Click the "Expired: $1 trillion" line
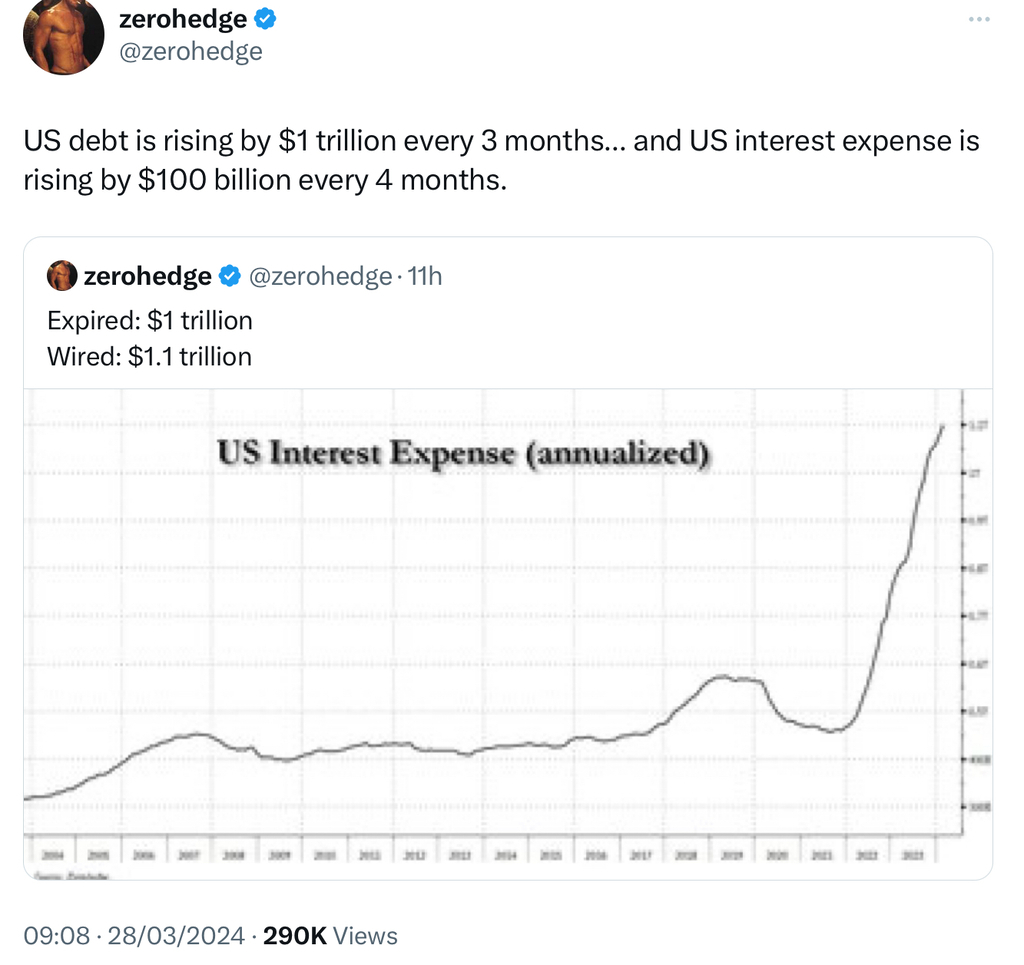This screenshot has height=965, width=1024. click(x=150, y=320)
